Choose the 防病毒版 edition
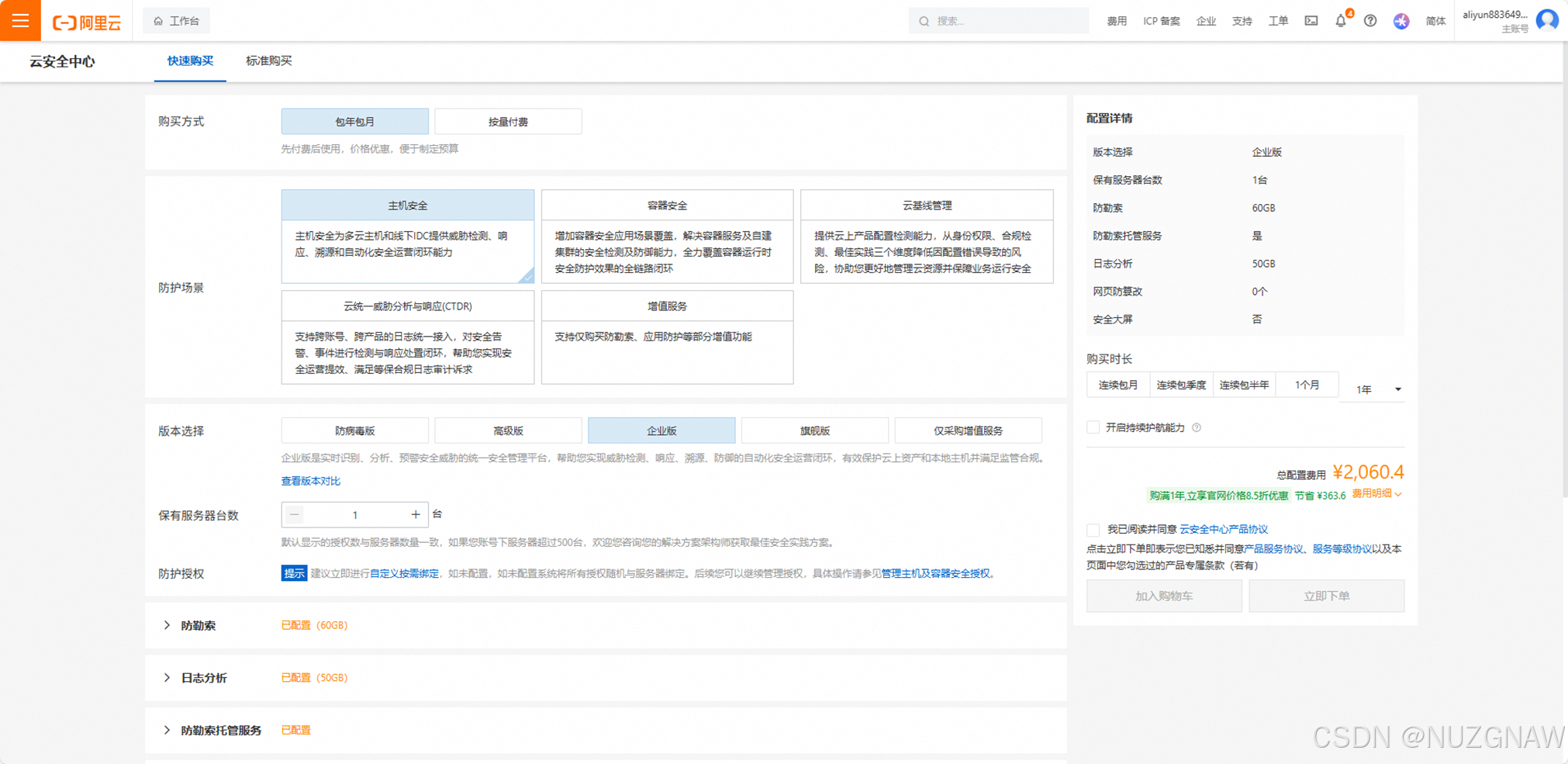Screen dimensions: 1568x764 354,430
